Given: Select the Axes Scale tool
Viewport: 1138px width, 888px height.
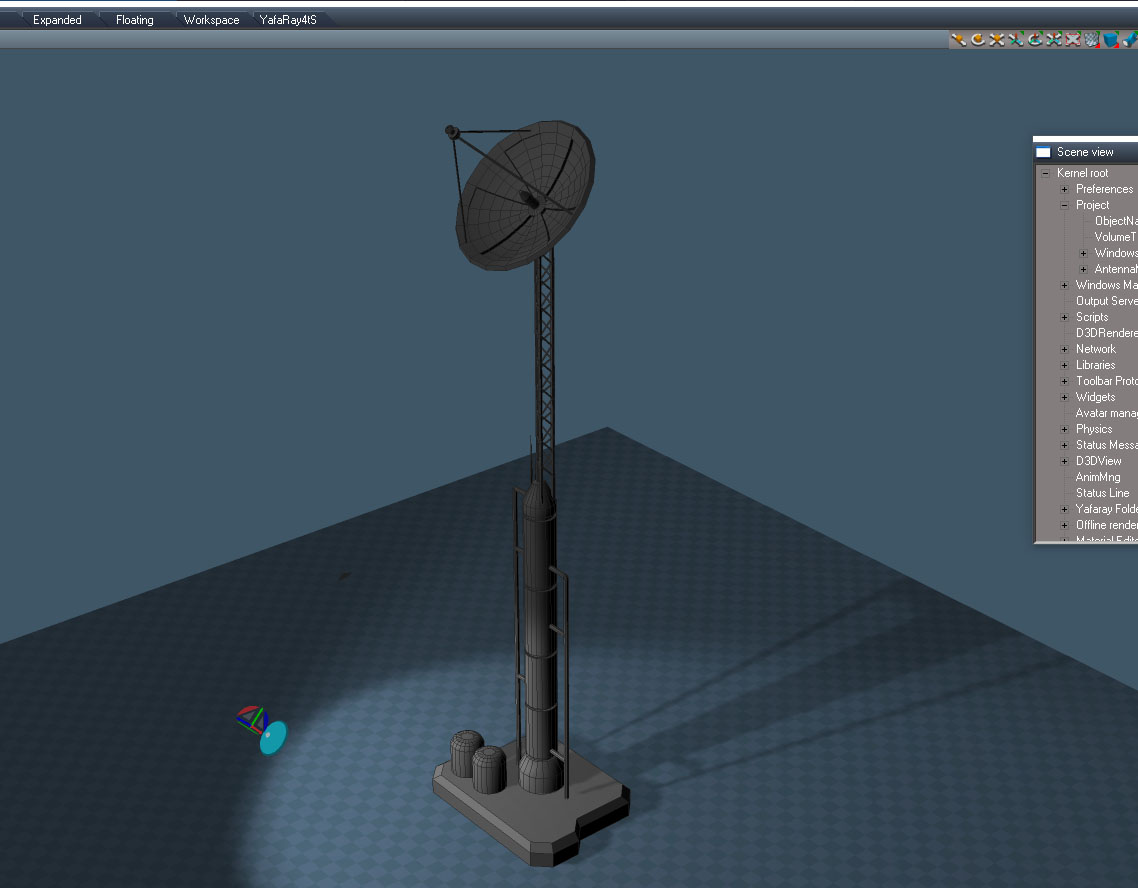Looking at the screenshot, I should click(x=1054, y=40).
